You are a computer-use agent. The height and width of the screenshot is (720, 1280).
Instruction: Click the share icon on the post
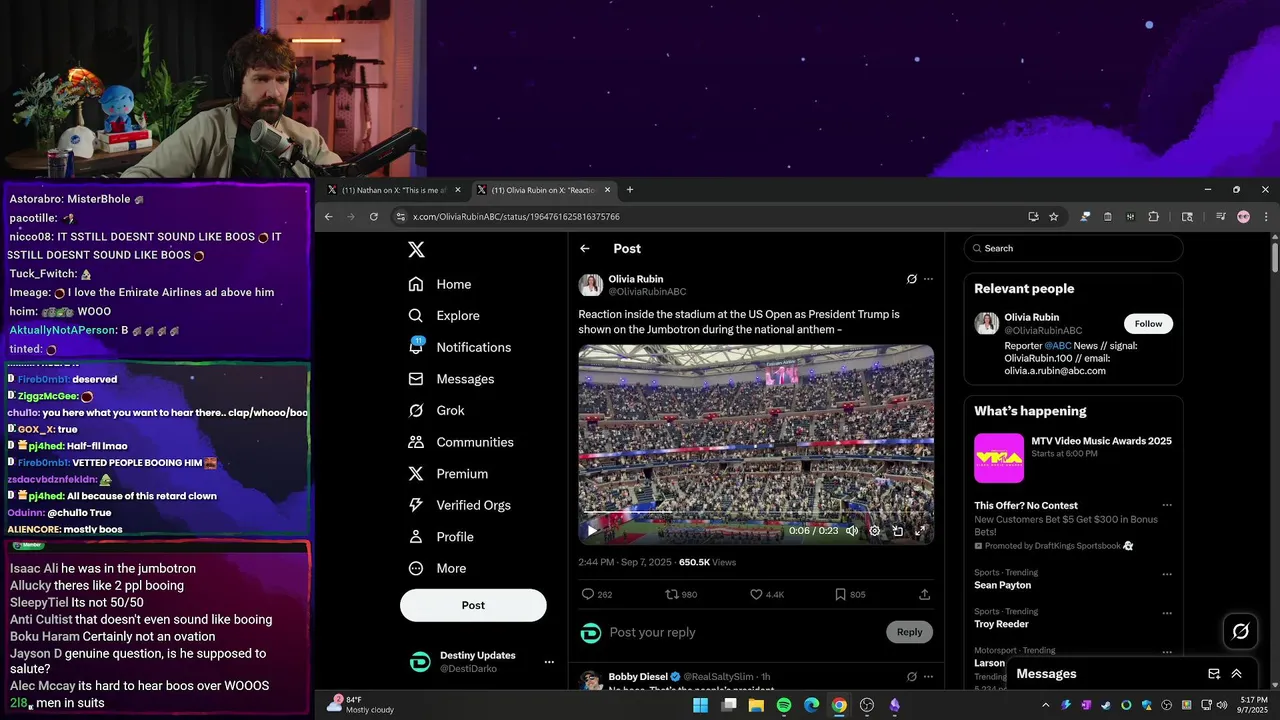point(924,594)
